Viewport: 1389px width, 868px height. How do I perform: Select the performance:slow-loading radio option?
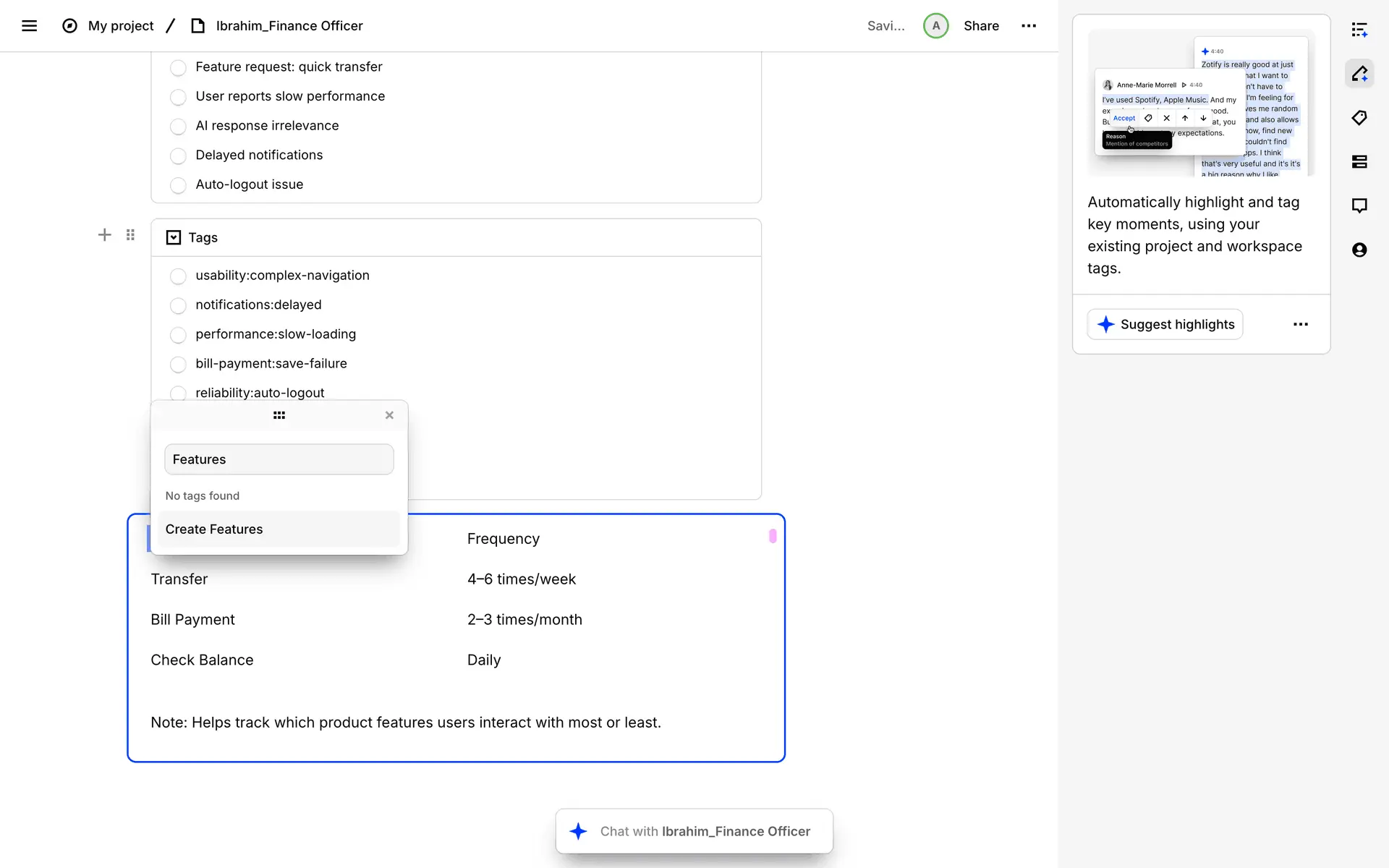(178, 335)
